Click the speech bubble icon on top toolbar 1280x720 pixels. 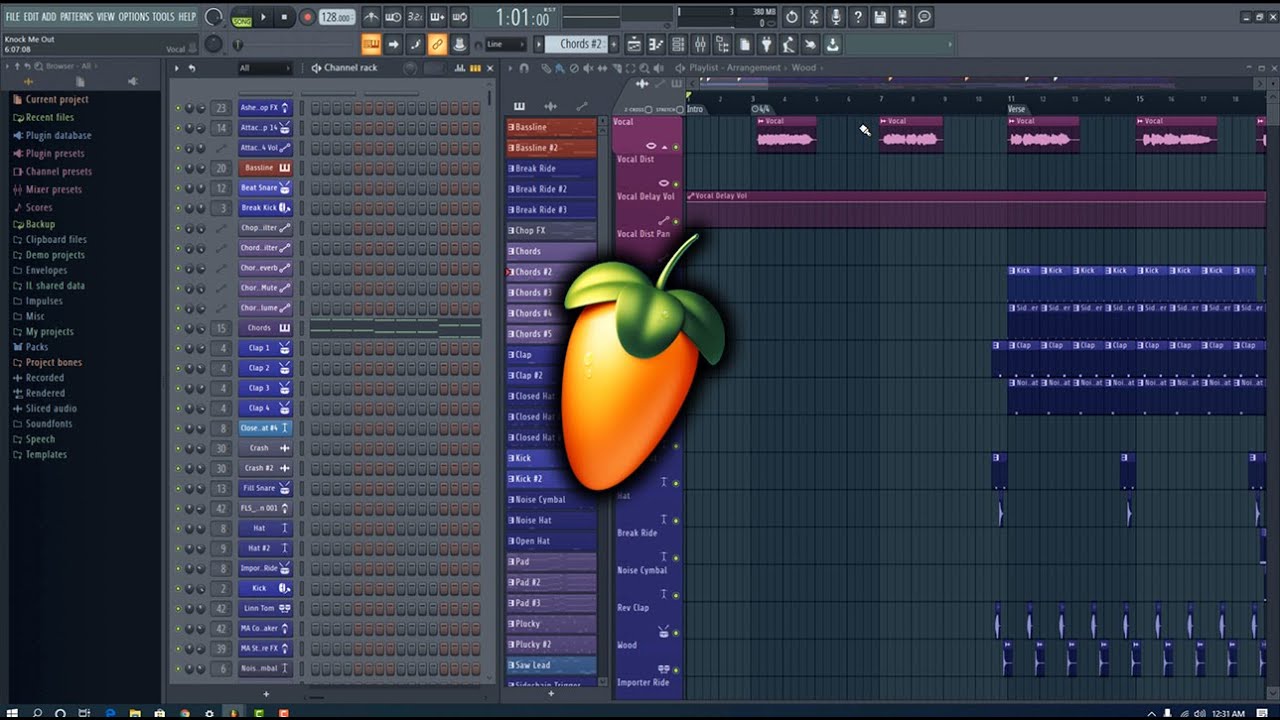tap(925, 17)
